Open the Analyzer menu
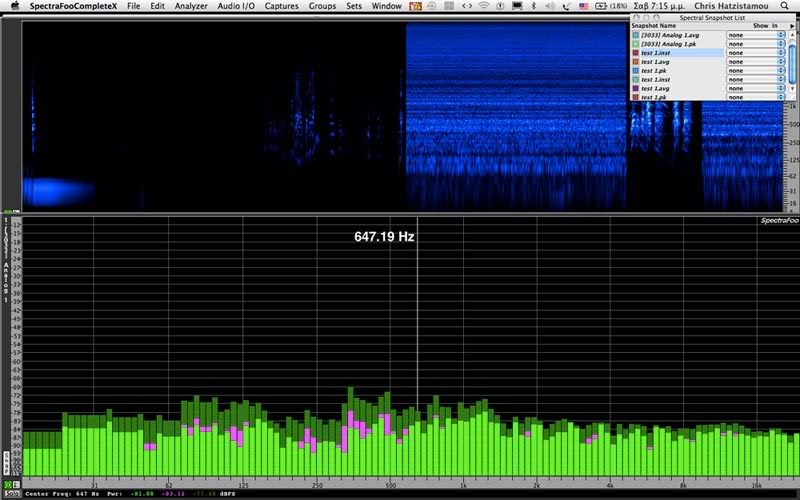The width and height of the screenshot is (800, 500). (190, 6)
